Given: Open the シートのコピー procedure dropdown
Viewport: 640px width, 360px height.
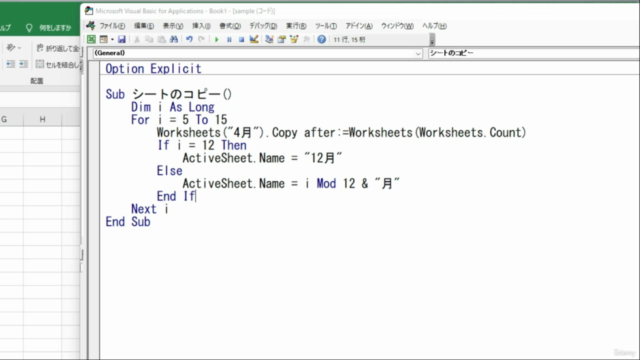Looking at the screenshot, I should click(534, 53).
